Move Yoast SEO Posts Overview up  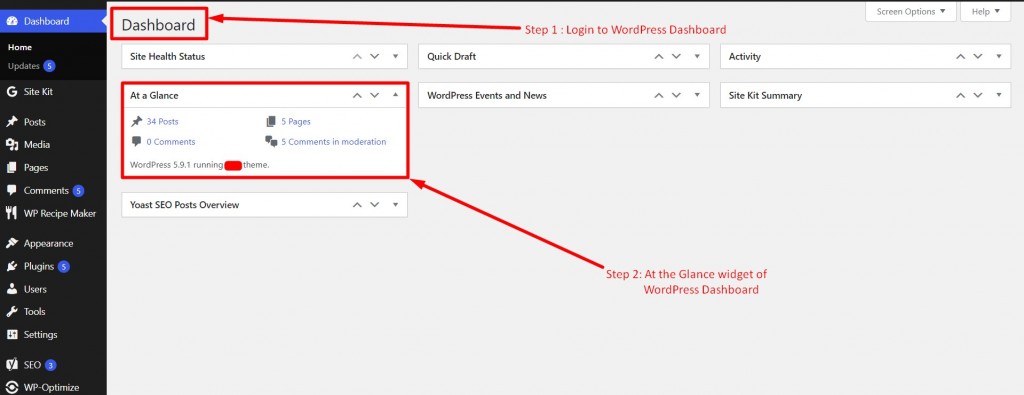357,205
